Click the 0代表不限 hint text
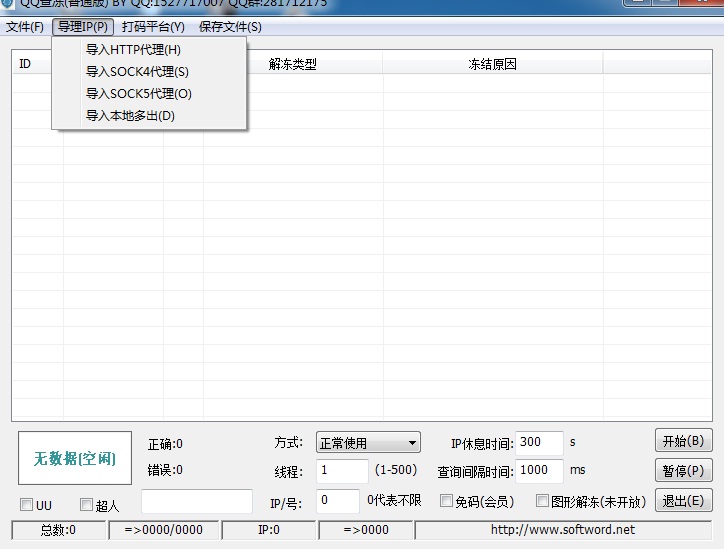 [x=394, y=500]
